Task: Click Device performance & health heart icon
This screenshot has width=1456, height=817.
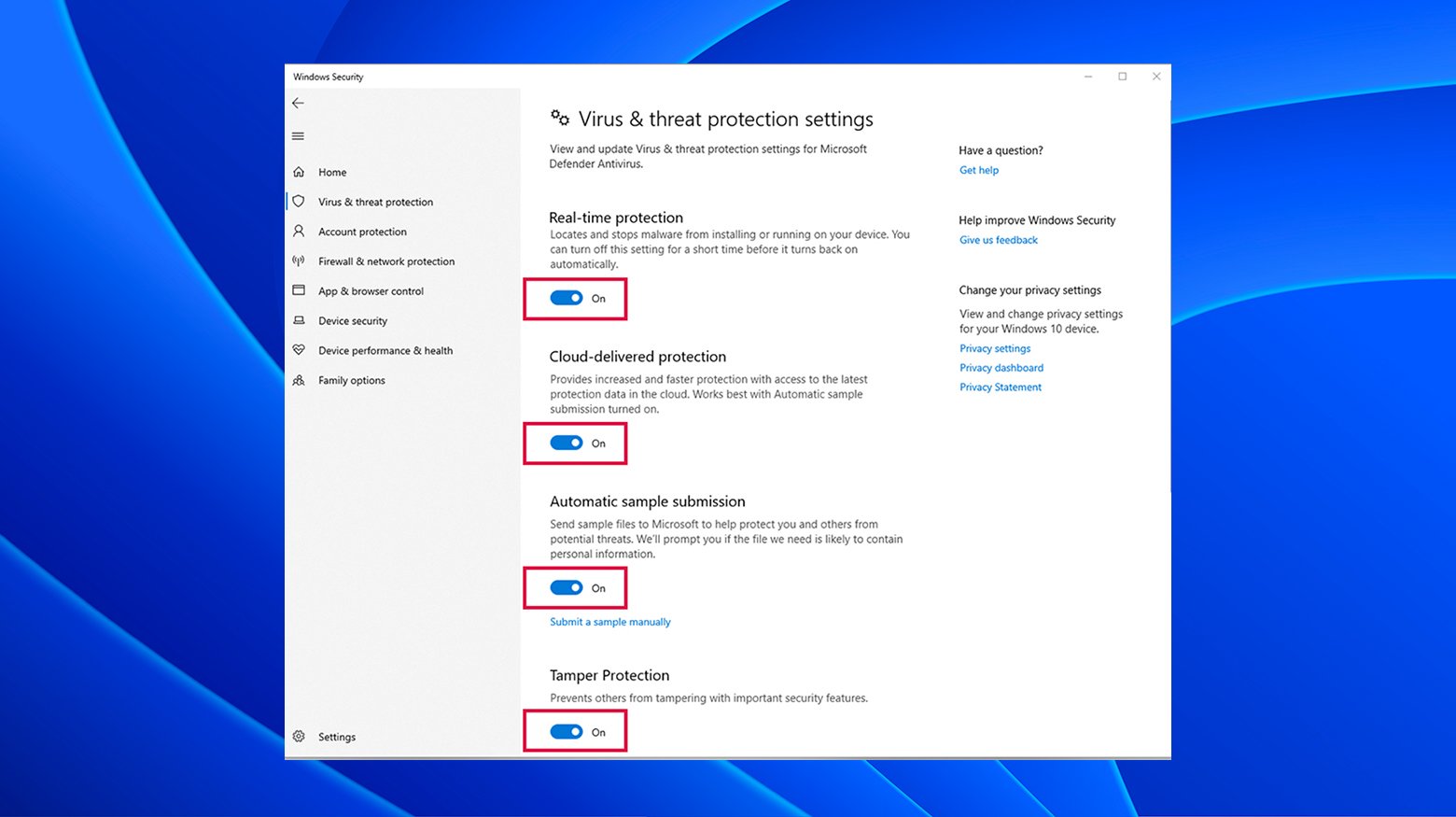Action: coord(299,350)
